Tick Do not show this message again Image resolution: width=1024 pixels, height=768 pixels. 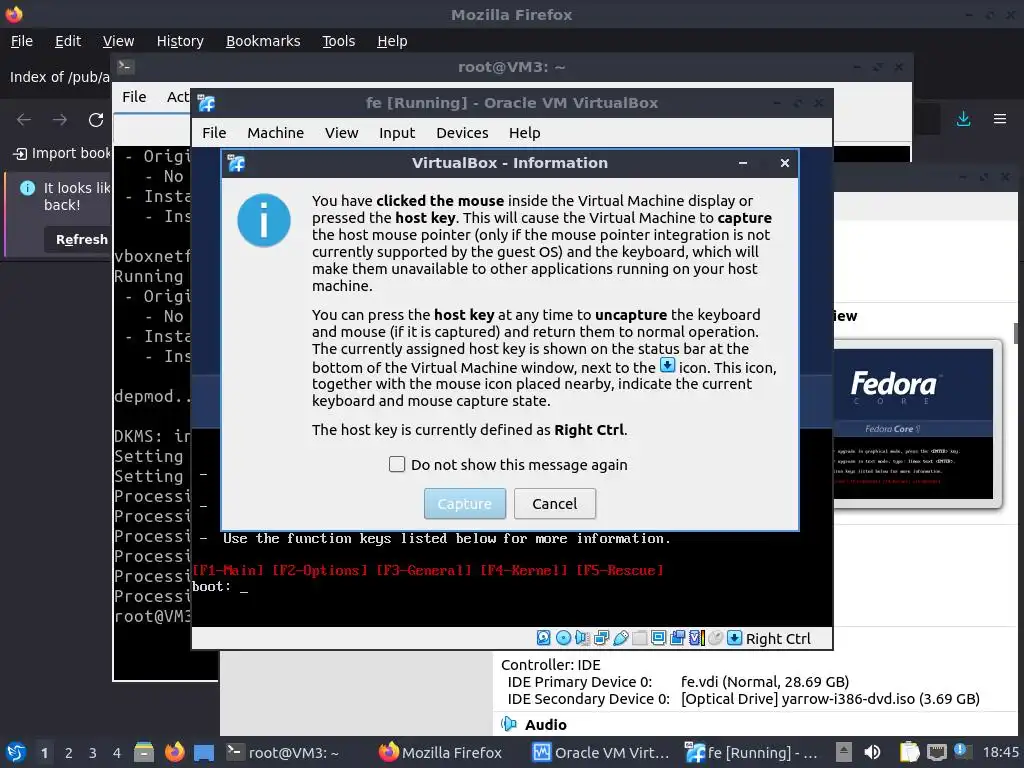[x=396, y=464]
